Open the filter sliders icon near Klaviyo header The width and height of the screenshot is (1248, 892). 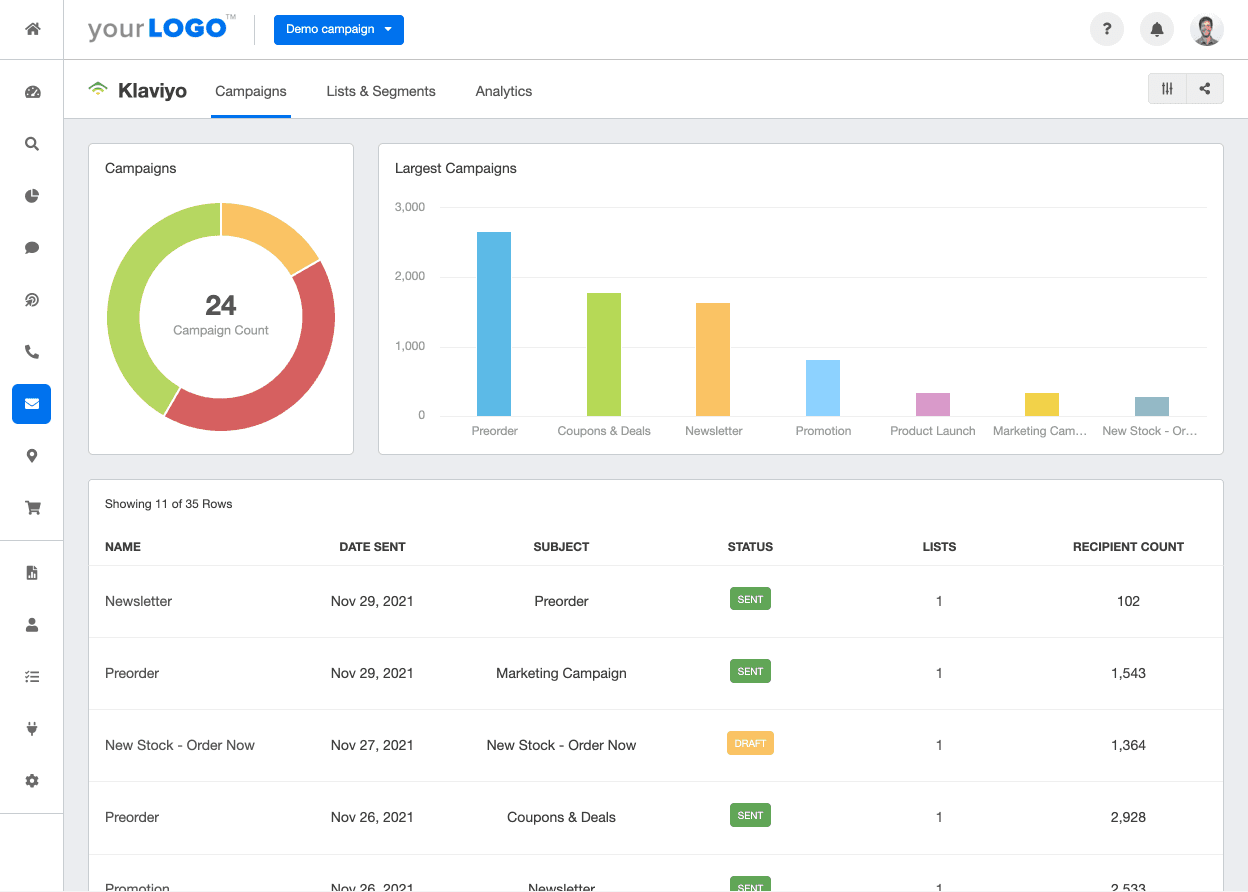pos(1166,88)
